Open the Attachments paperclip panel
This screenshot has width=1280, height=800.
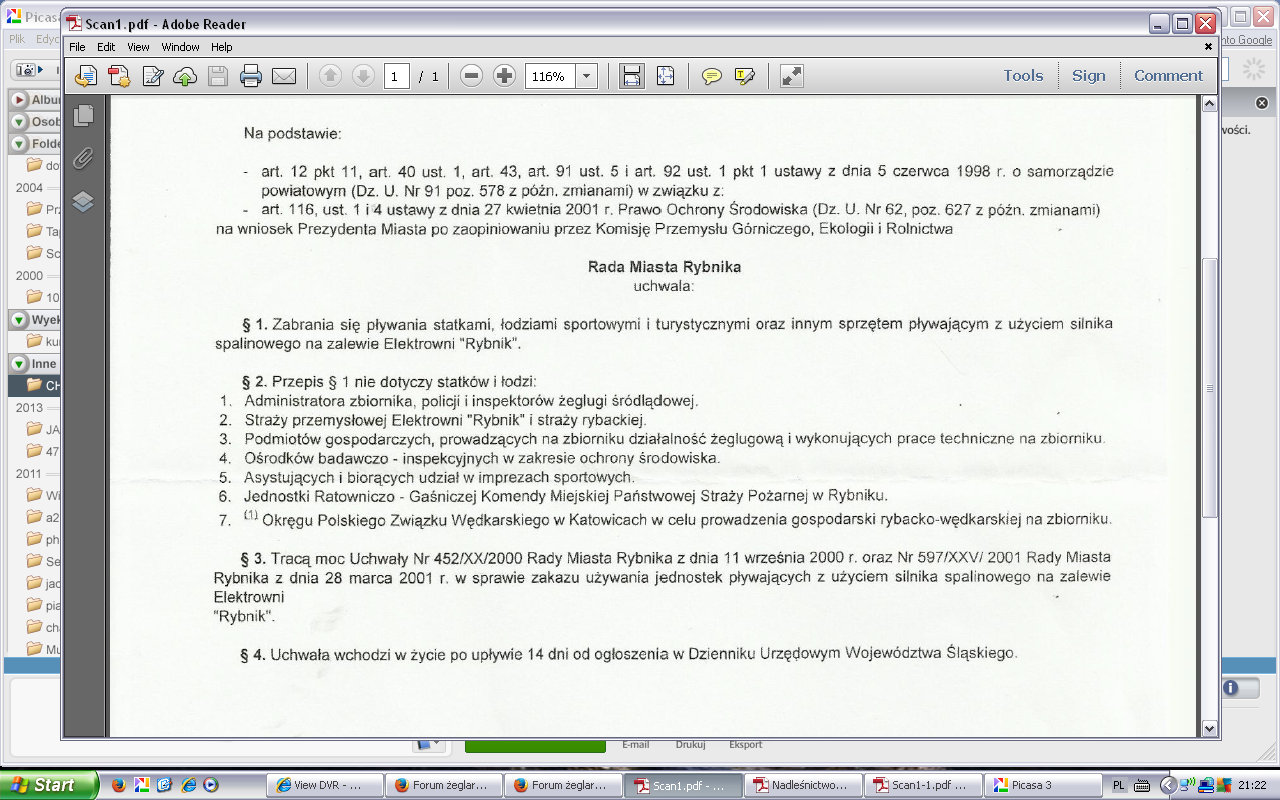(x=84, y=158)
